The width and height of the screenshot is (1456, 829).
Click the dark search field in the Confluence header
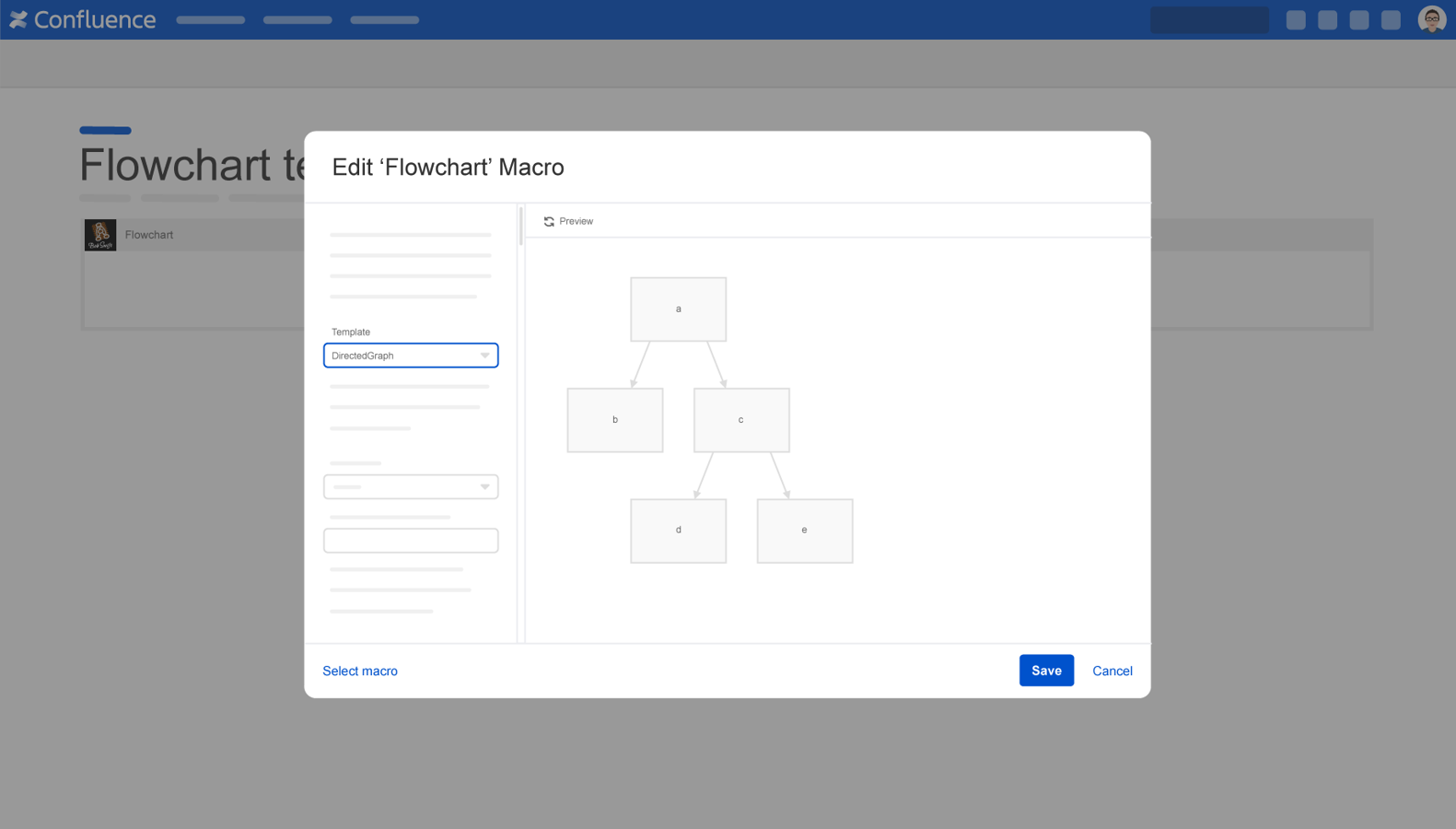[1209, 19]
